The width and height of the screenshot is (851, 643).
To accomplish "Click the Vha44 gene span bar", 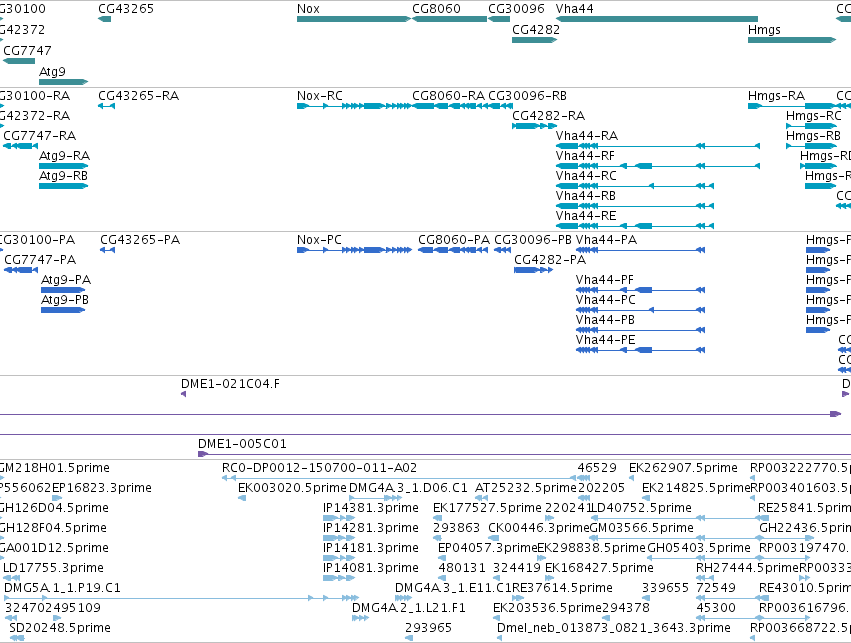I will tap(657, 19).
